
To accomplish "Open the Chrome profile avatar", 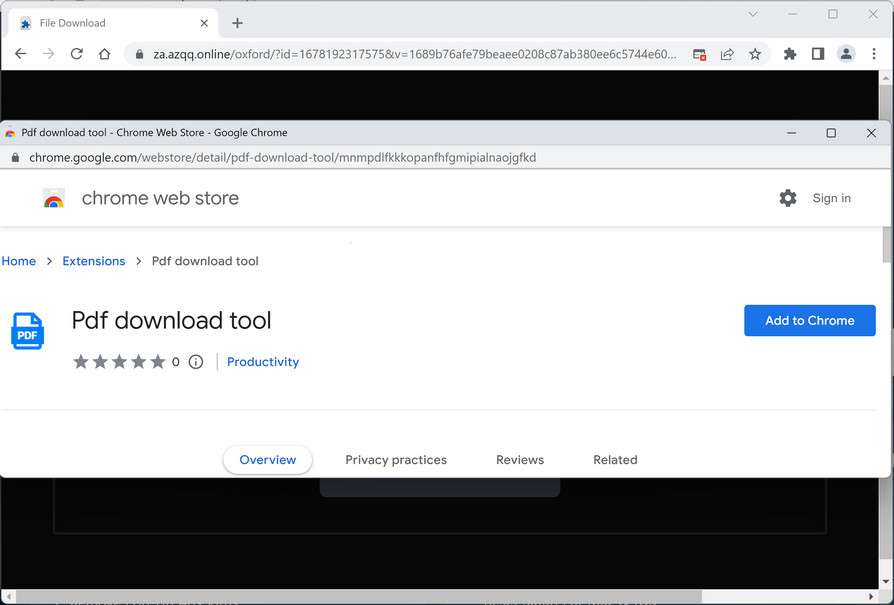I will [x=846, y=54].
